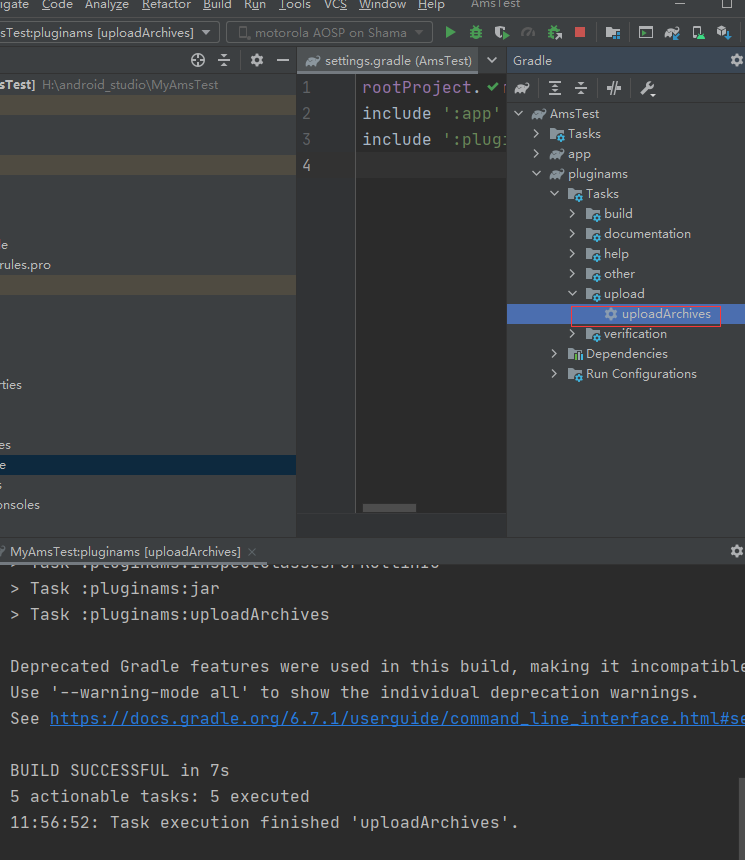Close the MyAmsTest:pluginams run tab

(252, 552)
